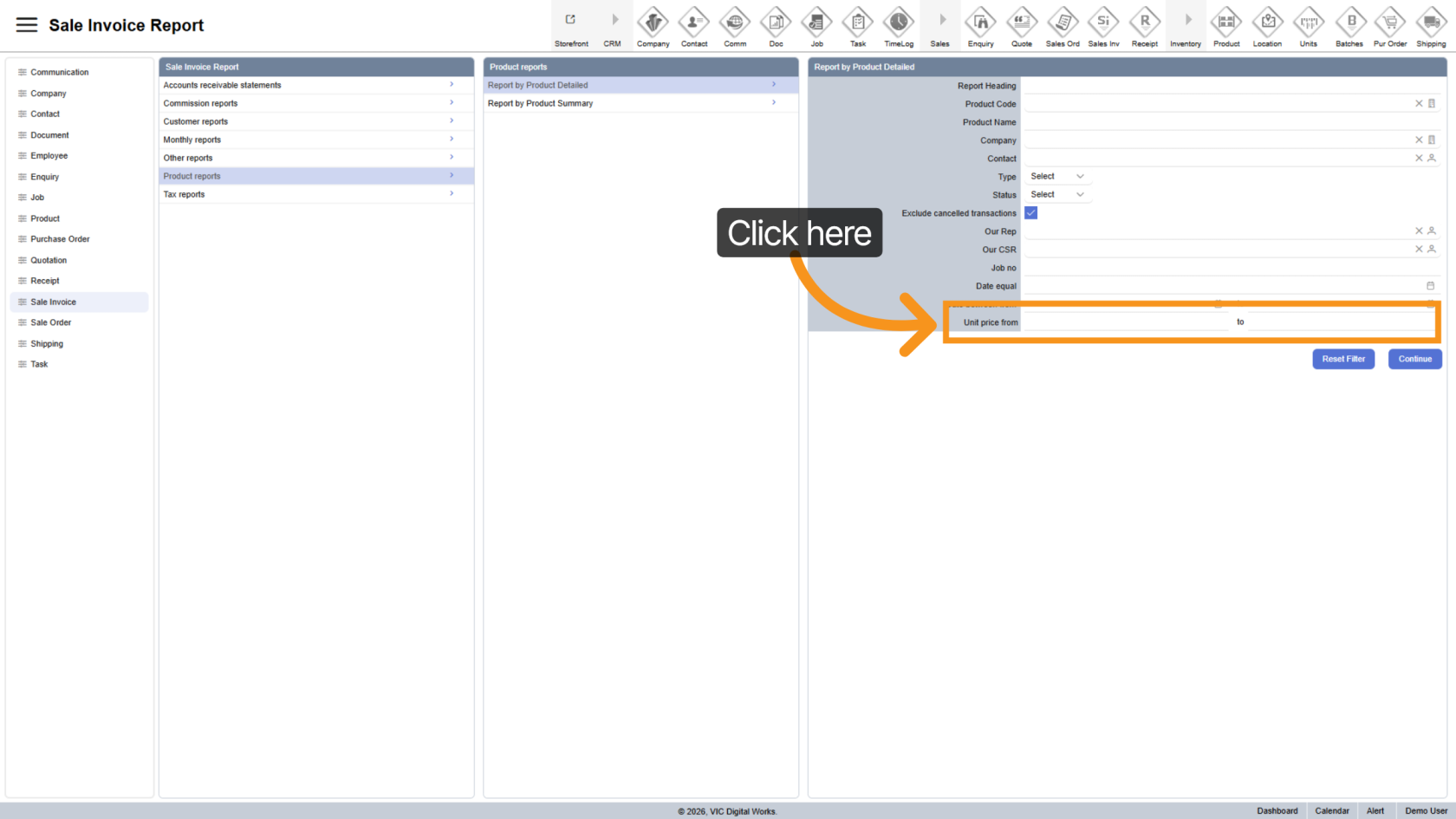Open the hamburger menu

point(27,25)
